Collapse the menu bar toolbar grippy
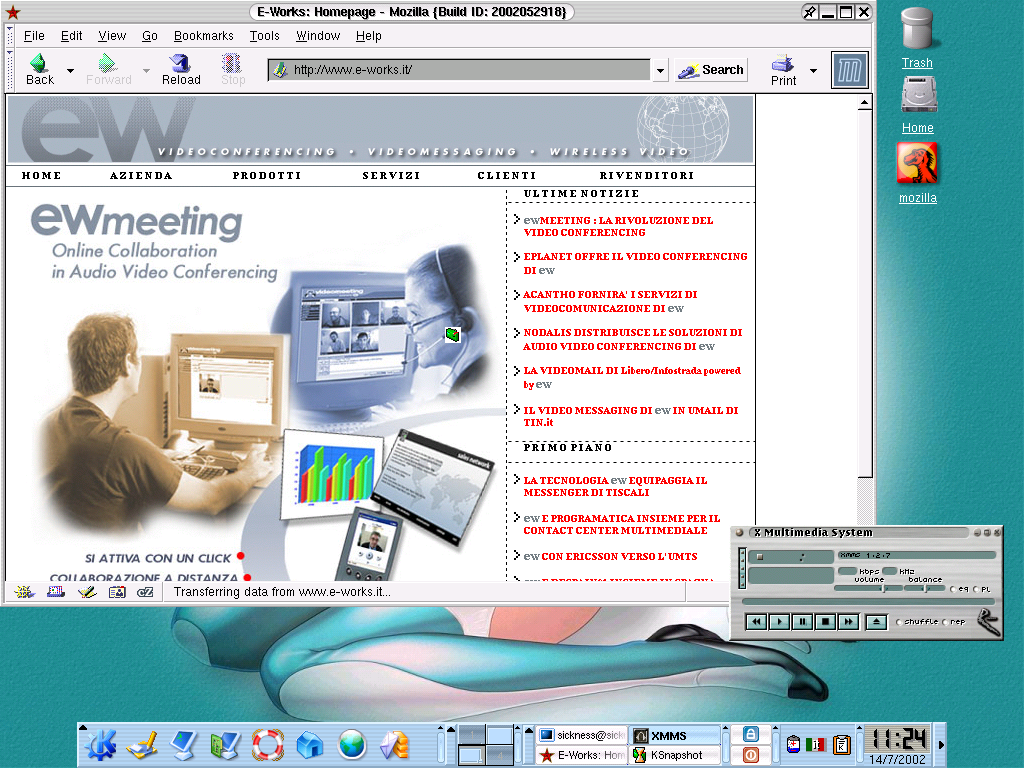 [10, 35]
